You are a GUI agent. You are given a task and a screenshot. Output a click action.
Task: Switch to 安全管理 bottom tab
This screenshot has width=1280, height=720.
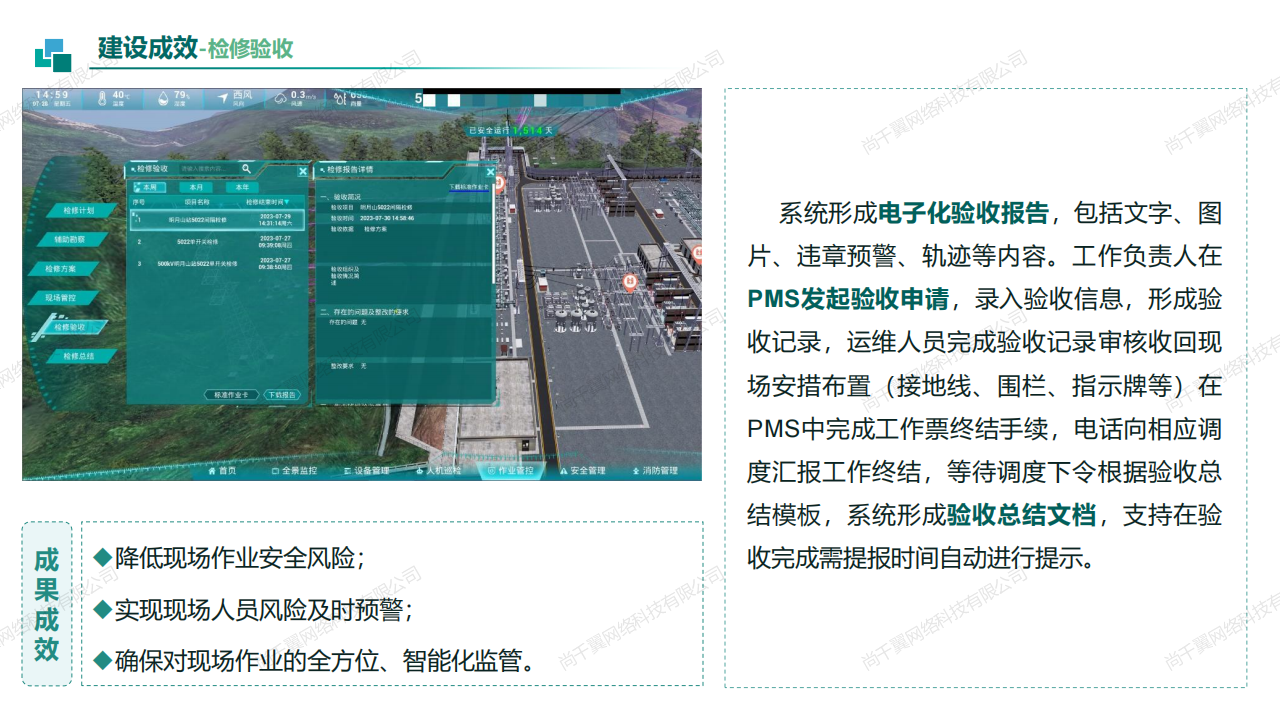pos(582,471)
